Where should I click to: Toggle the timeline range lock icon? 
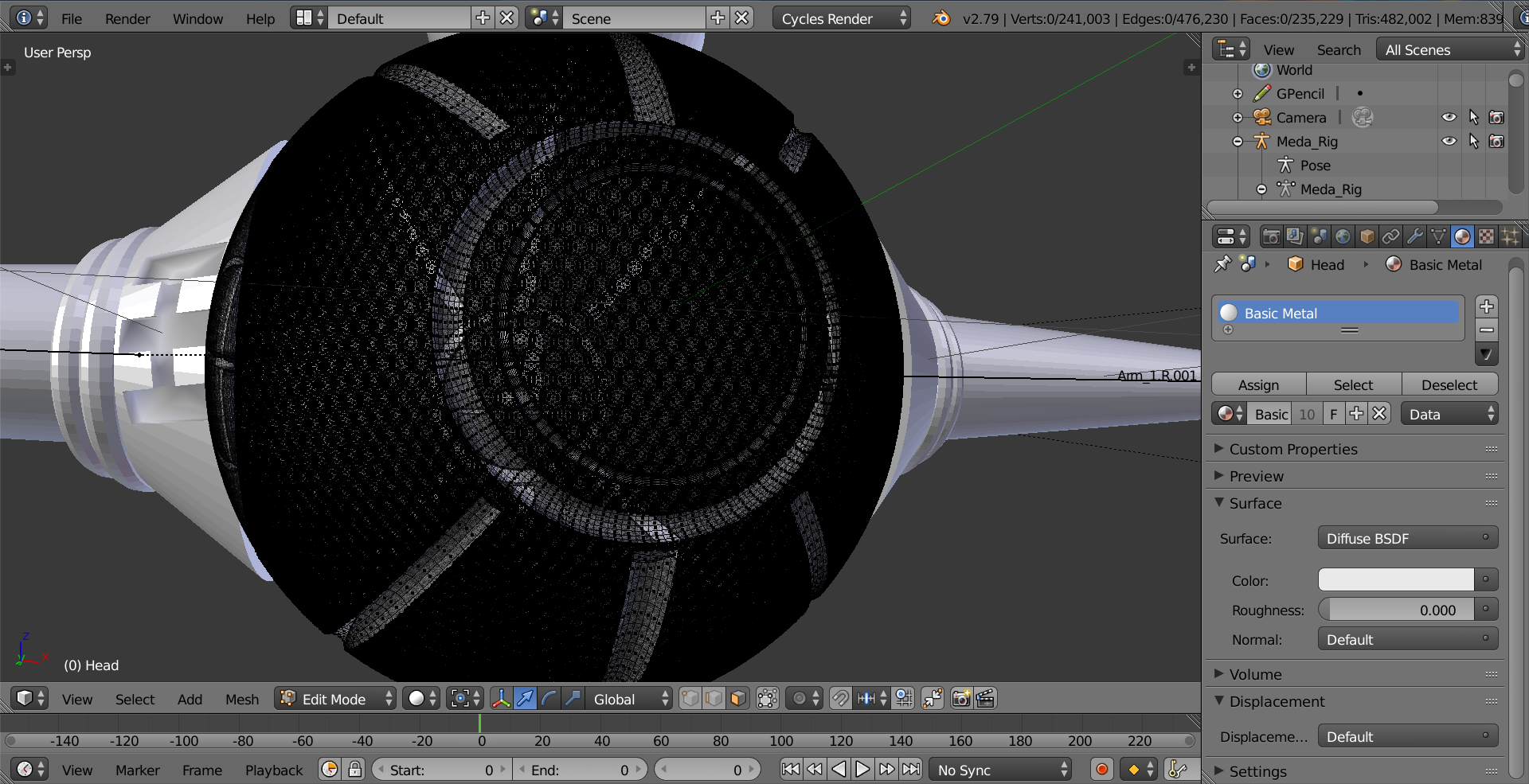(355, 770)
